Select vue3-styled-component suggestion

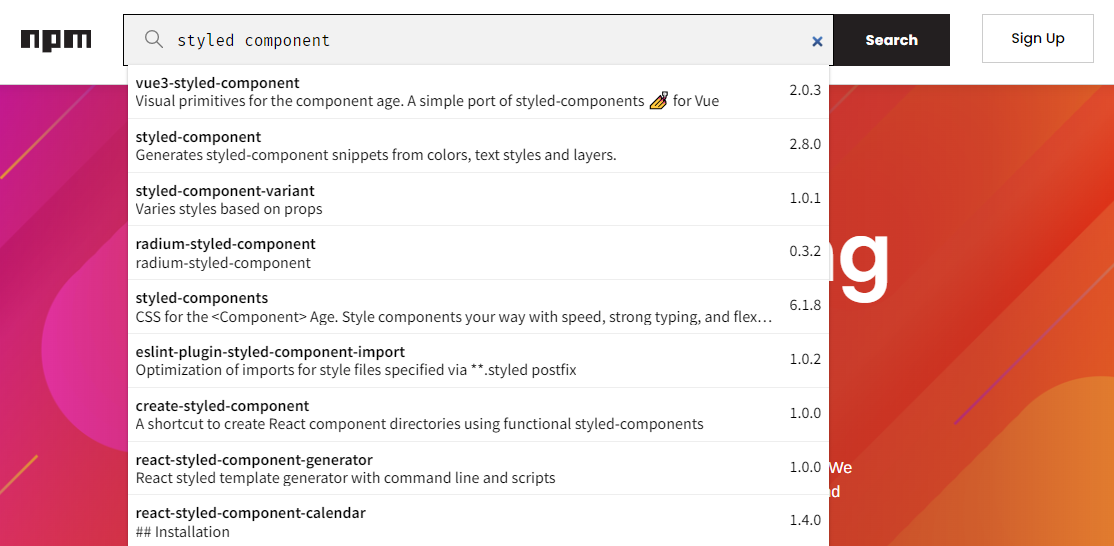pyautogui.click(x=218, y=83)
